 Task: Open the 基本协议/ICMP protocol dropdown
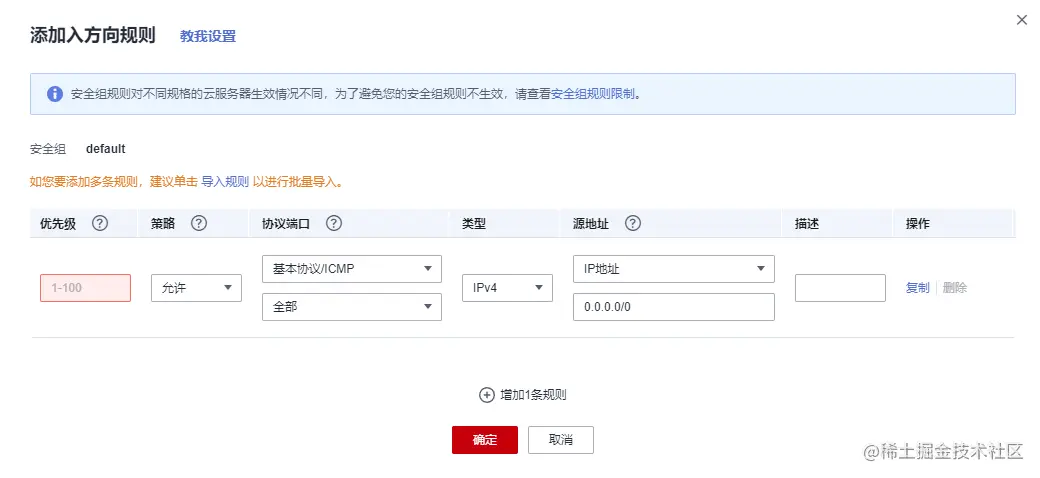(x=352, y=269)
